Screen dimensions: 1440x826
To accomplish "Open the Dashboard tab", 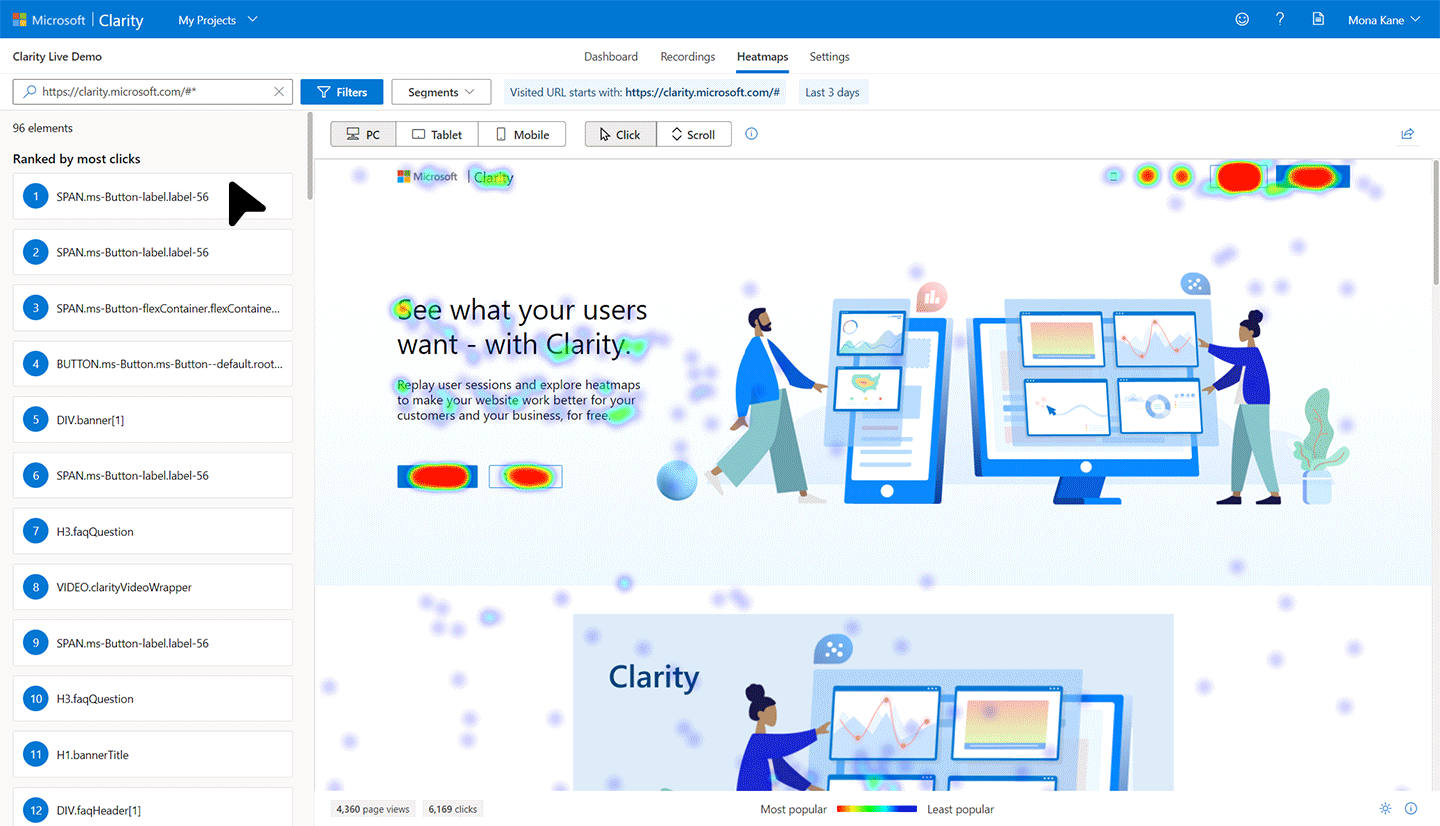I will (x=611, y=57).
